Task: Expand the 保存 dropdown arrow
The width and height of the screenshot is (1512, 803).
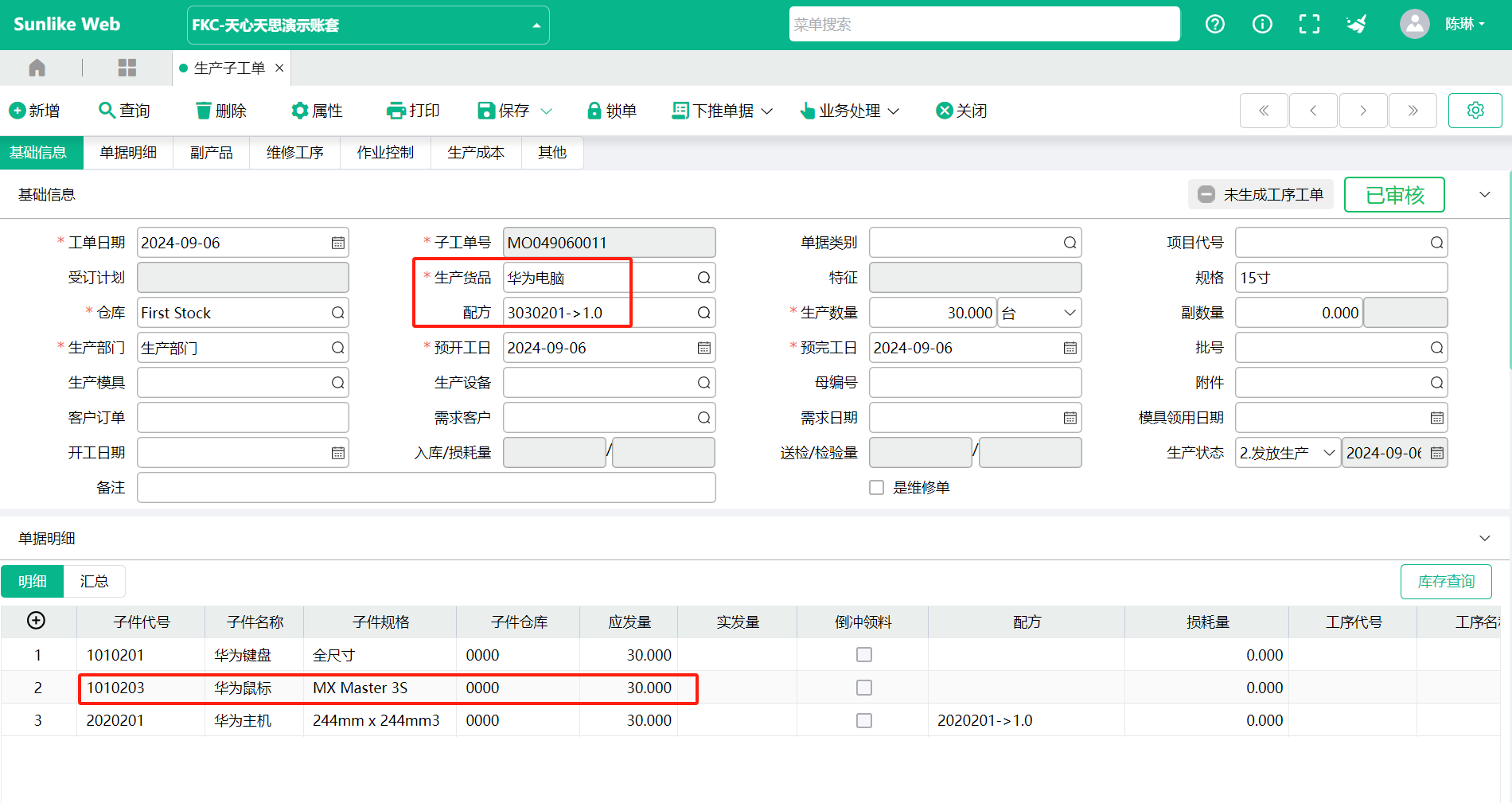Action: (546, 111)
